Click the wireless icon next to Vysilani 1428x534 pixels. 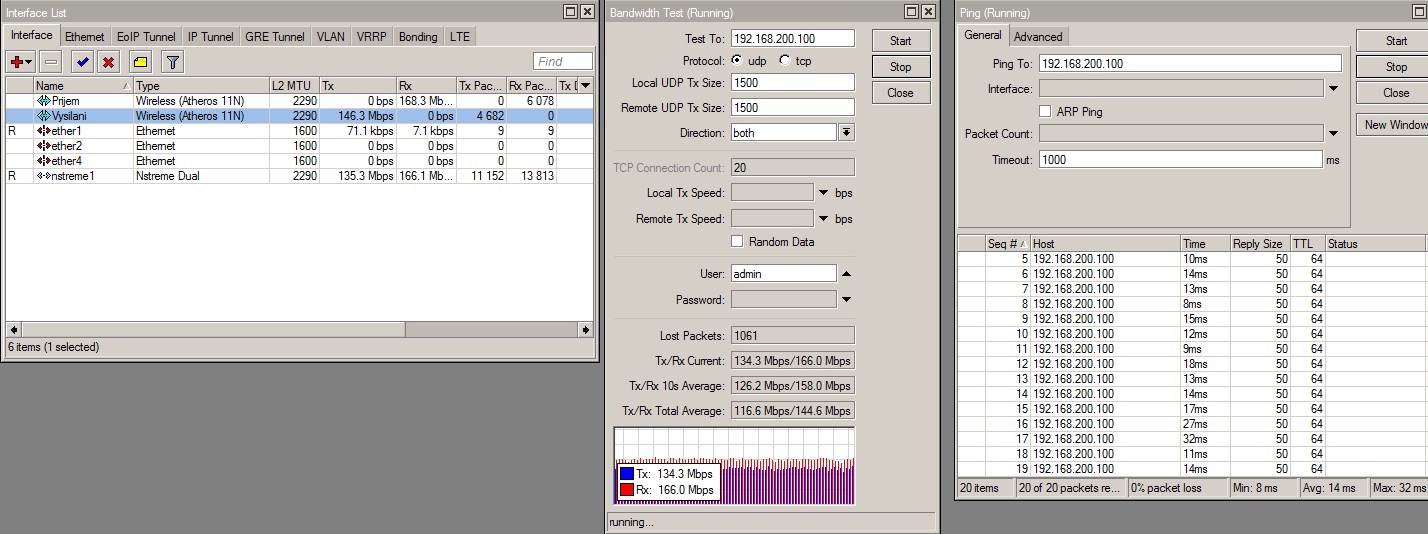(43, 116)
